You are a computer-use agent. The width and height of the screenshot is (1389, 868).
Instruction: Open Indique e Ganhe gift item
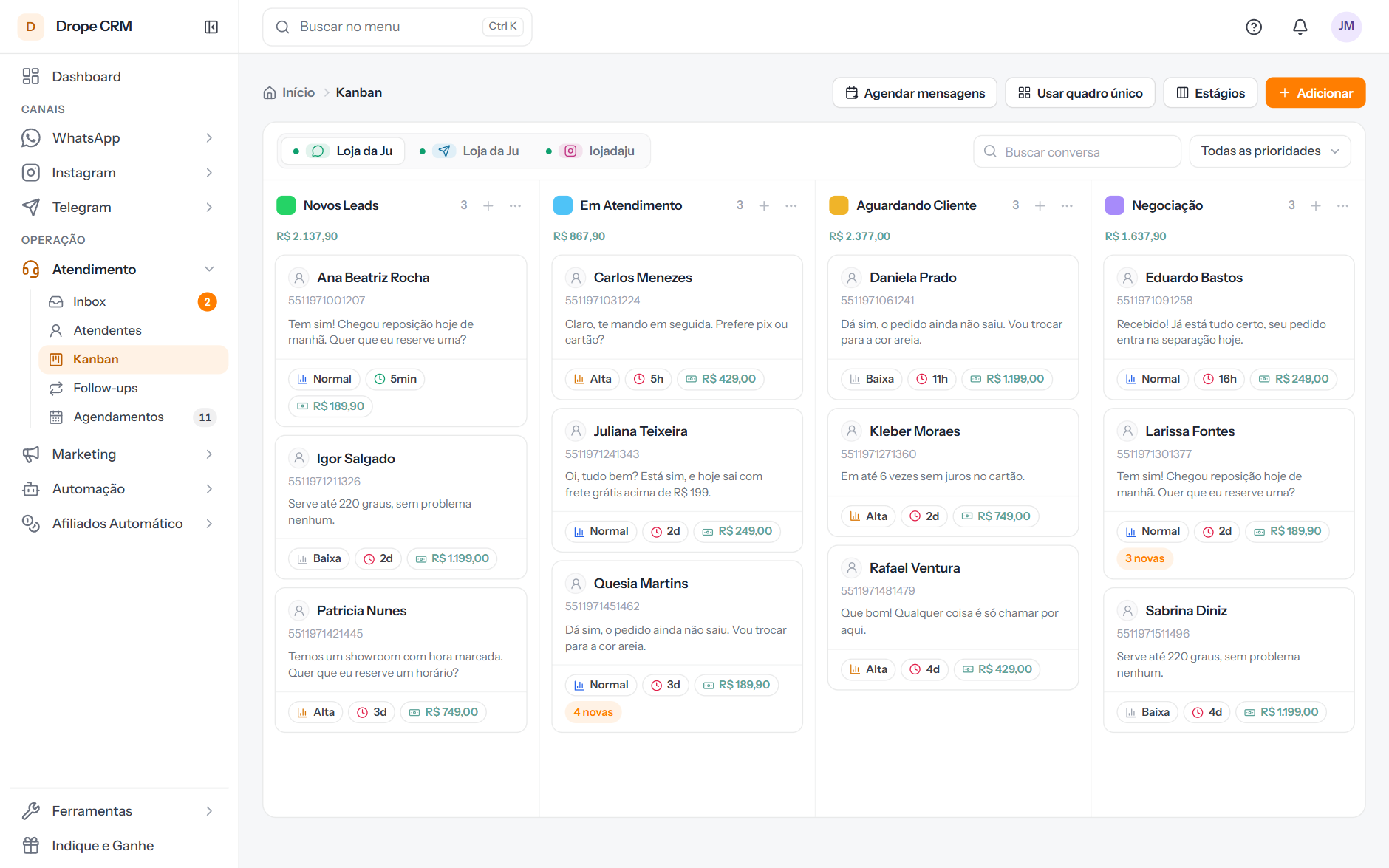pyautogui.click(x=119, y=845)
